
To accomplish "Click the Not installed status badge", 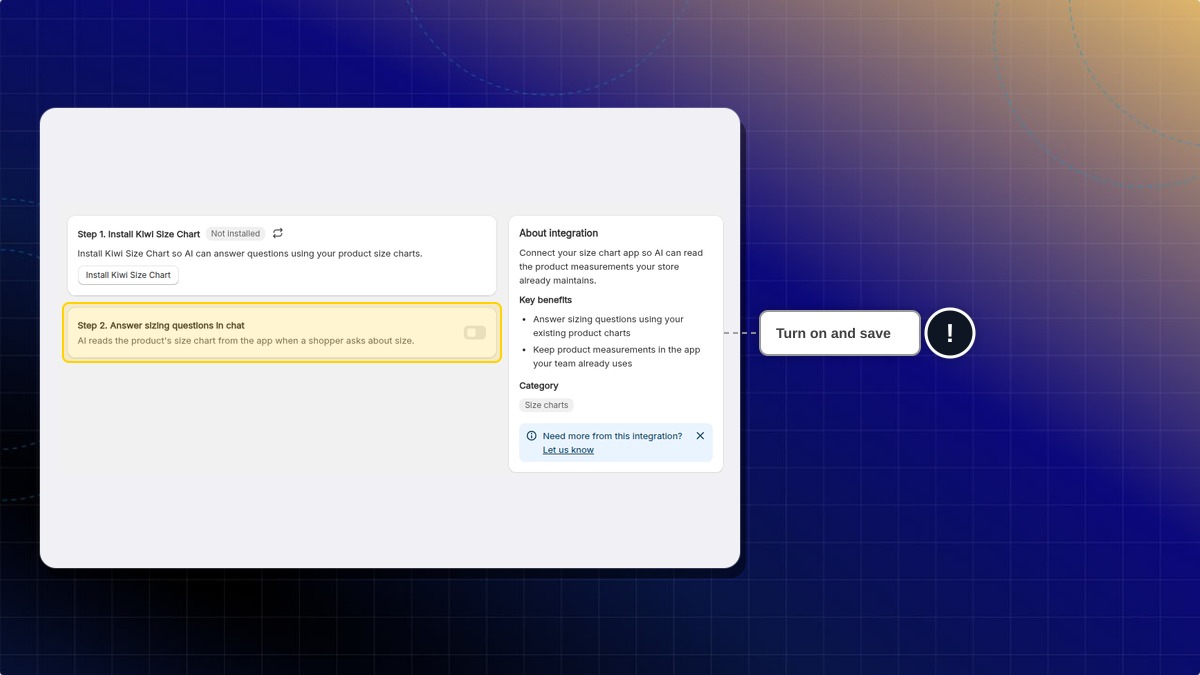I will point(235,234).
